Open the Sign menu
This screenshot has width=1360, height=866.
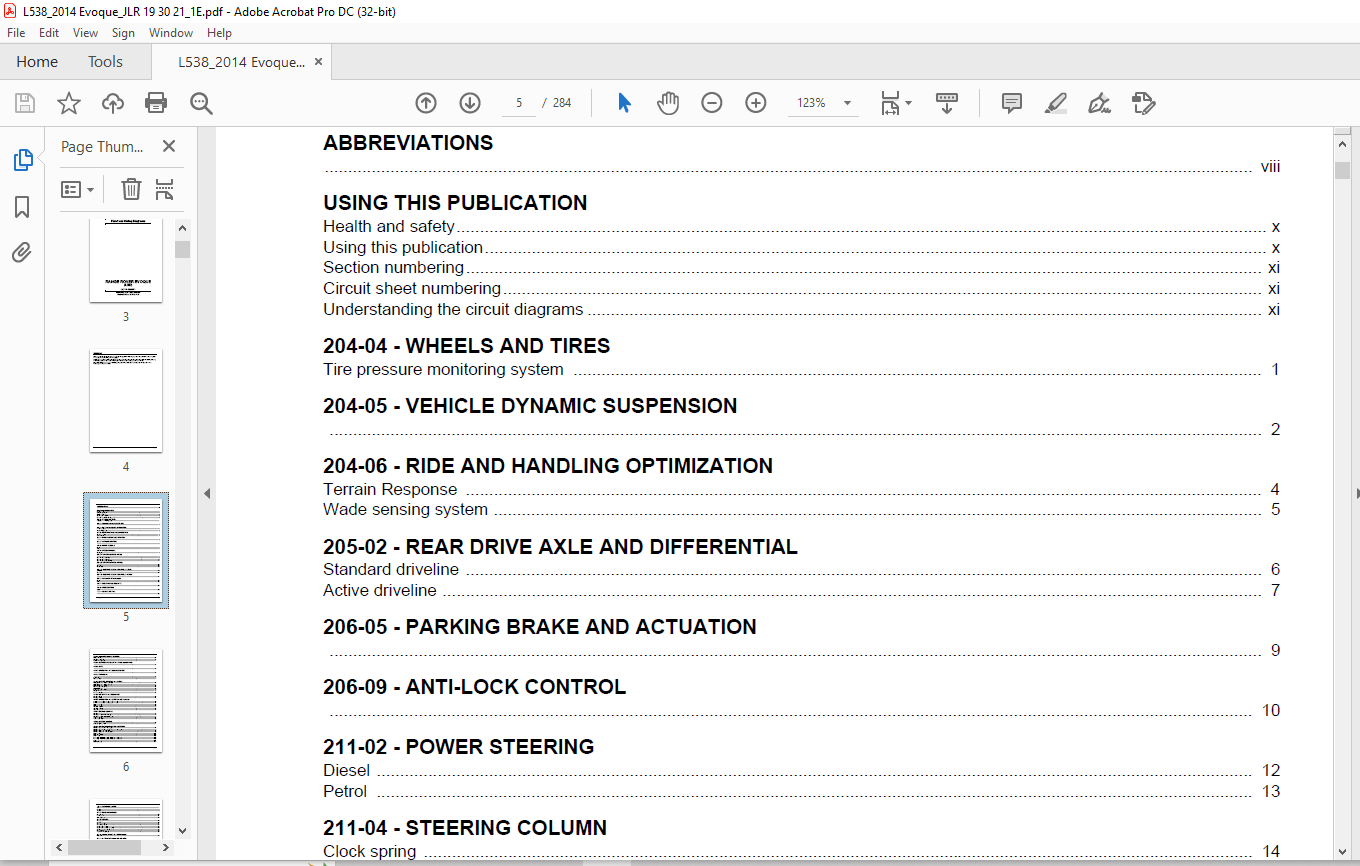click(123, 33)
